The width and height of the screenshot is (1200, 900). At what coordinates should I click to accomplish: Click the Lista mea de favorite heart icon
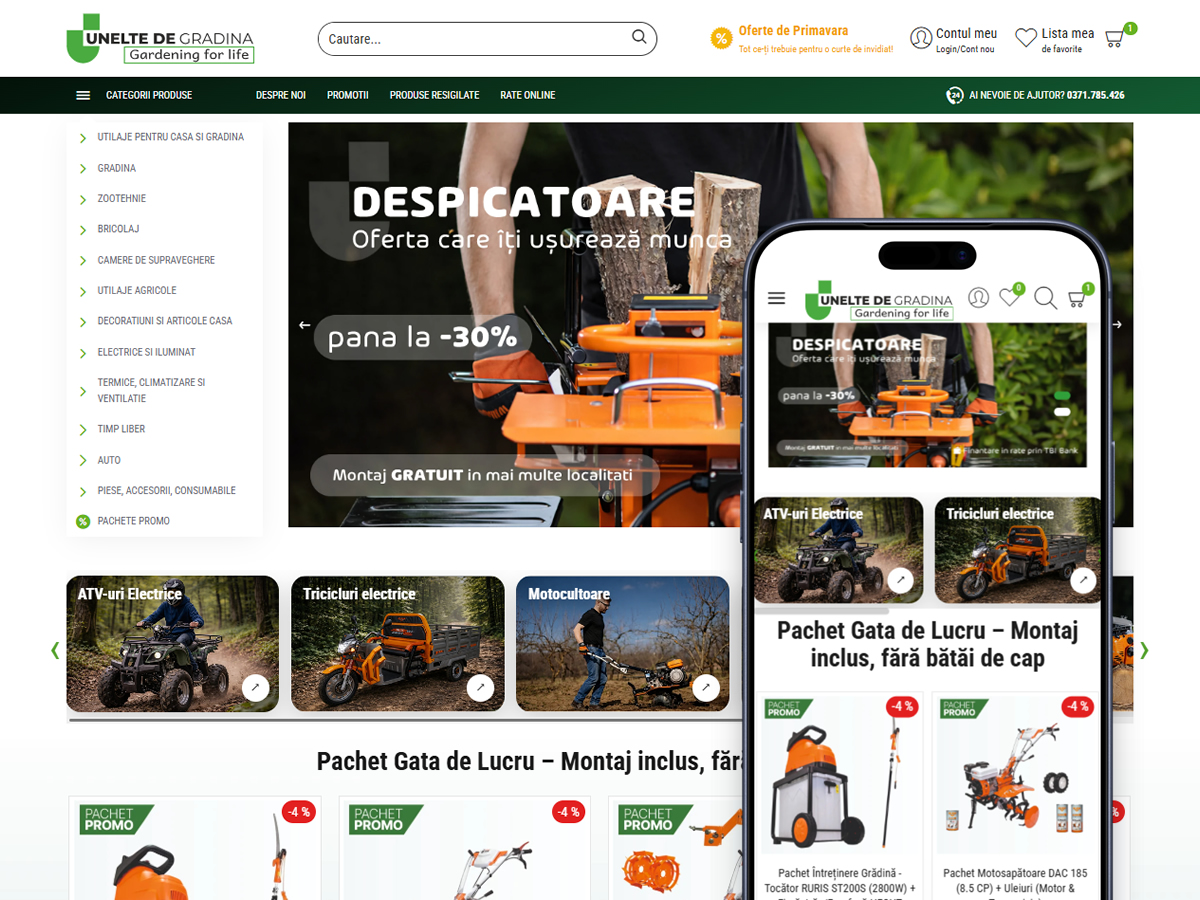point(1026,38)
